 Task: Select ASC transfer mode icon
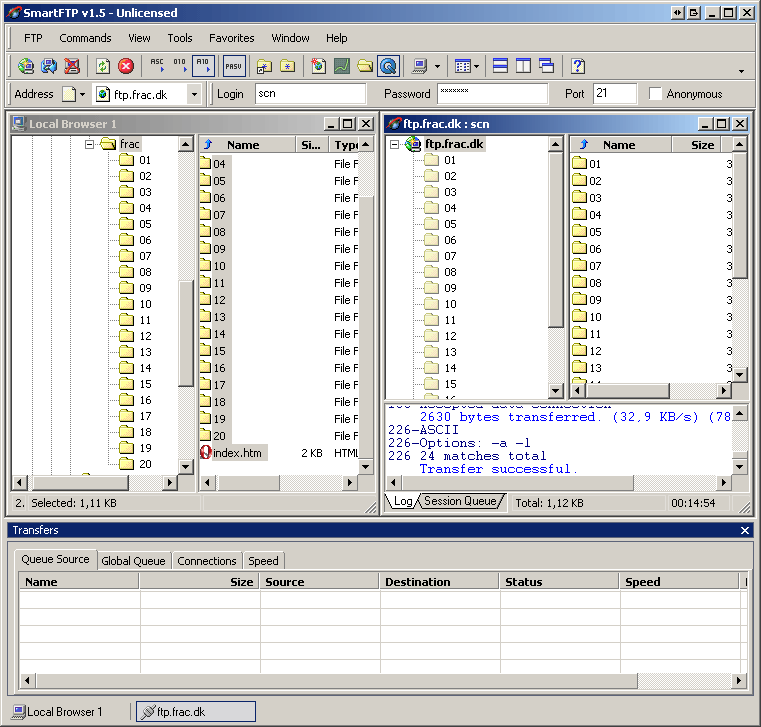pyautogui.click(x=157, y=66)
